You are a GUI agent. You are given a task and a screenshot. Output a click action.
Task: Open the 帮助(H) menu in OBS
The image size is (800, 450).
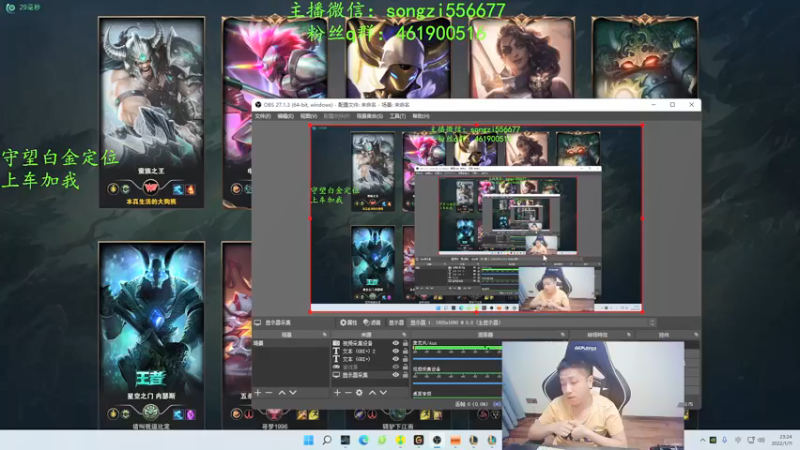click(420, 116)
